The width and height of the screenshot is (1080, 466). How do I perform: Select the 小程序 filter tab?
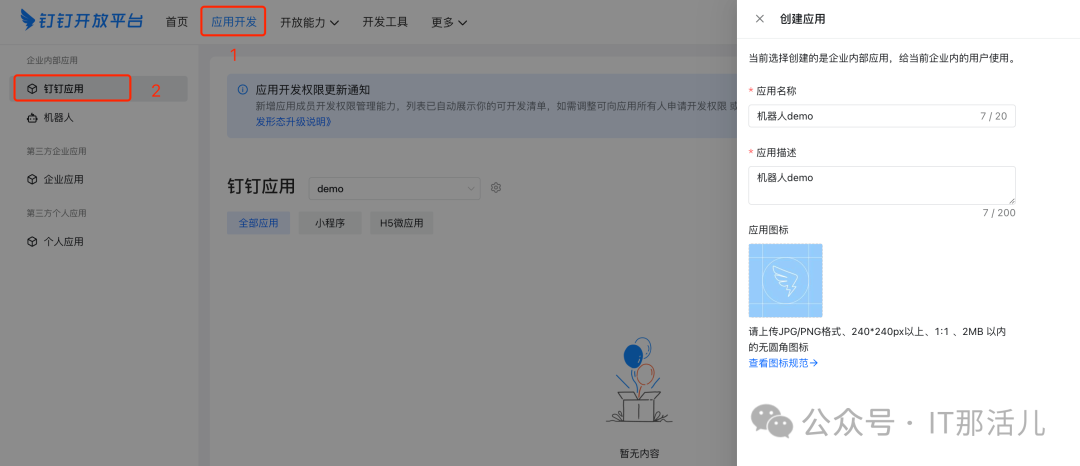pos(330,223)
